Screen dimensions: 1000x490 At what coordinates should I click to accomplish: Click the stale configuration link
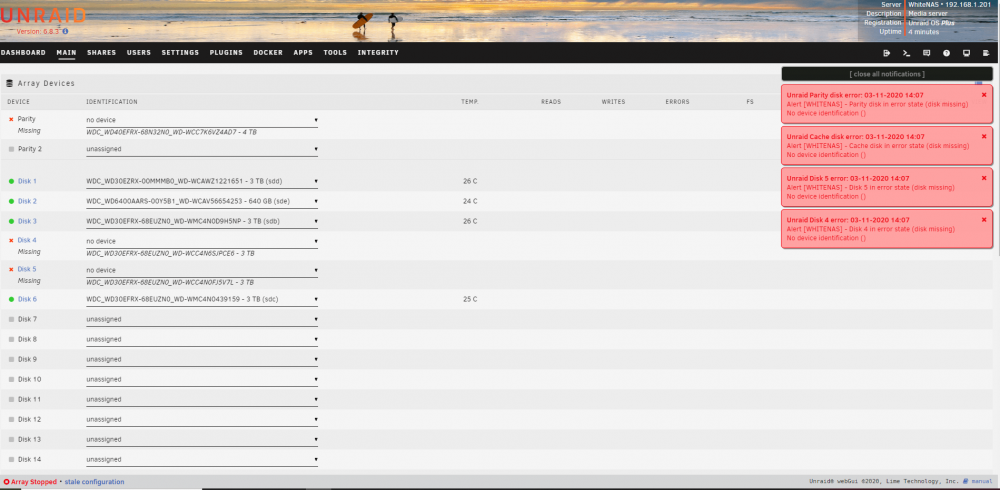click(x=94, y=482)
